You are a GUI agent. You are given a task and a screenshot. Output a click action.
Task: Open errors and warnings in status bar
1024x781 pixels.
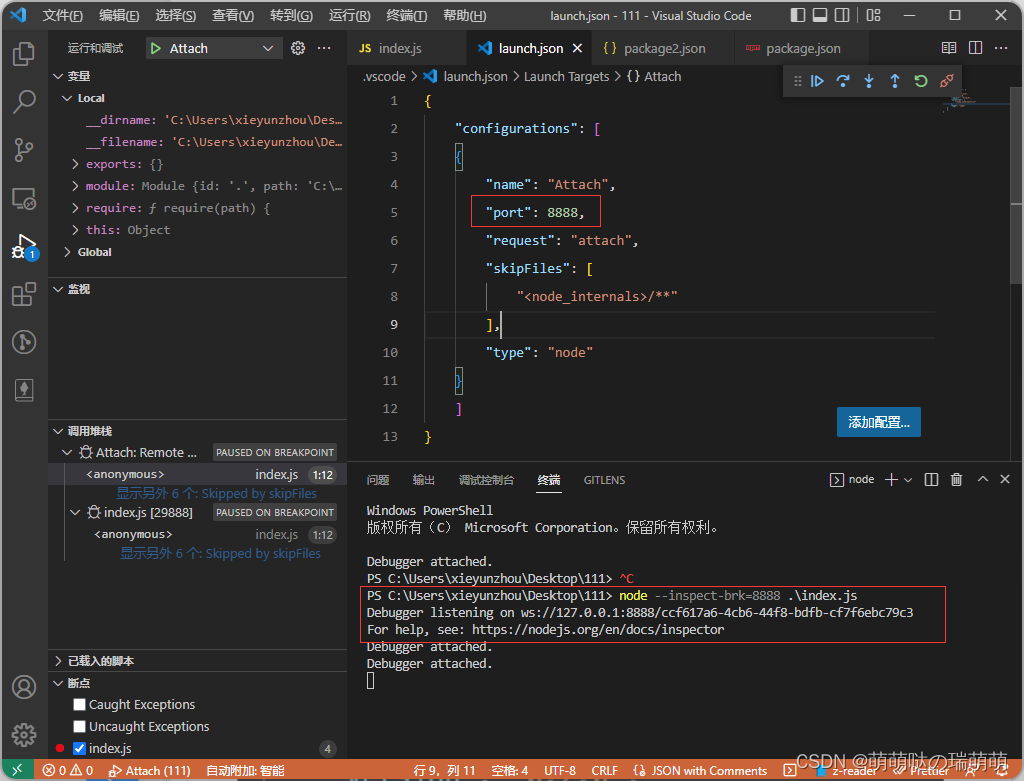click(68, 771)
